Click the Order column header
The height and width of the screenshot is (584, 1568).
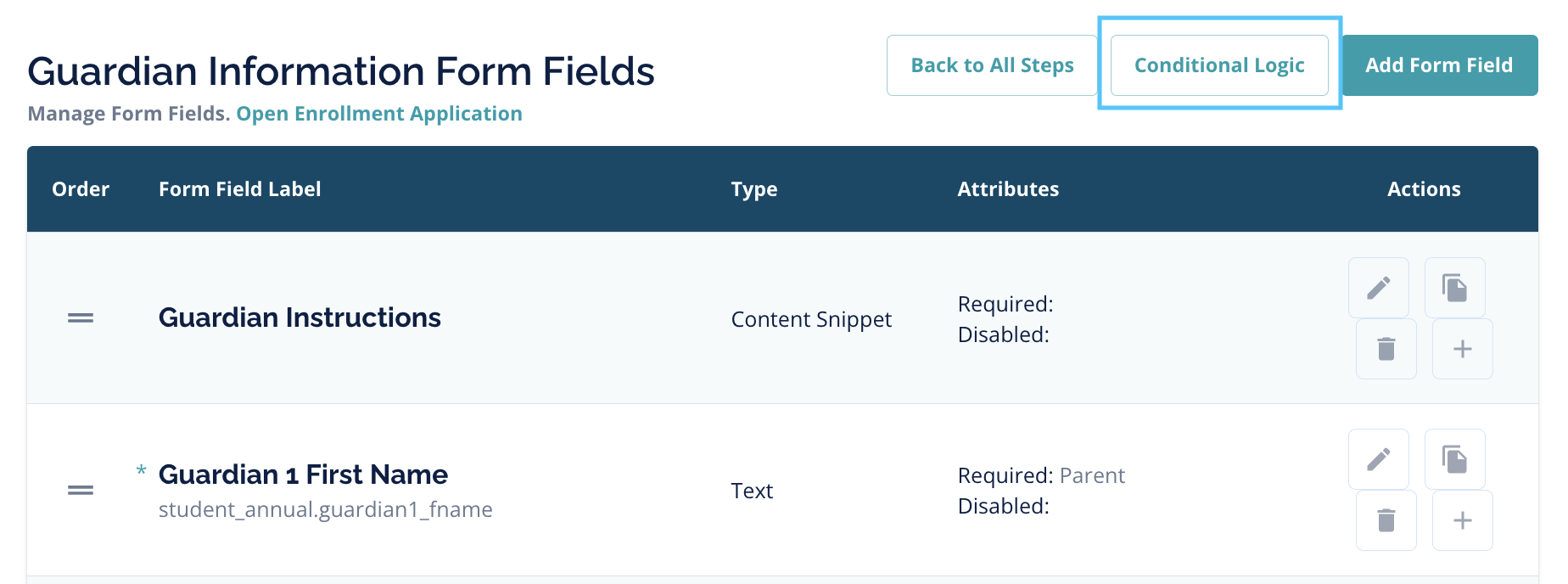pyautogui.click(x=81, y=189)
